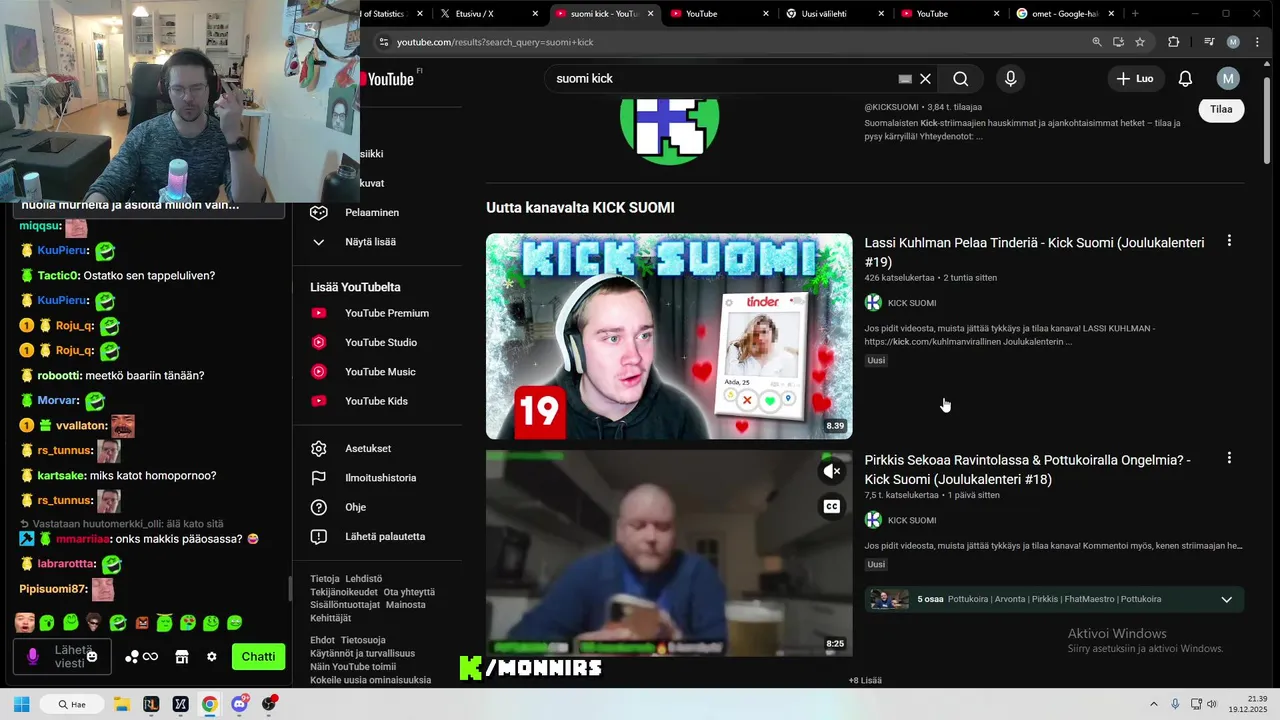
Task: Toggle captions on the Pirkkis preview
Action: 831,507
